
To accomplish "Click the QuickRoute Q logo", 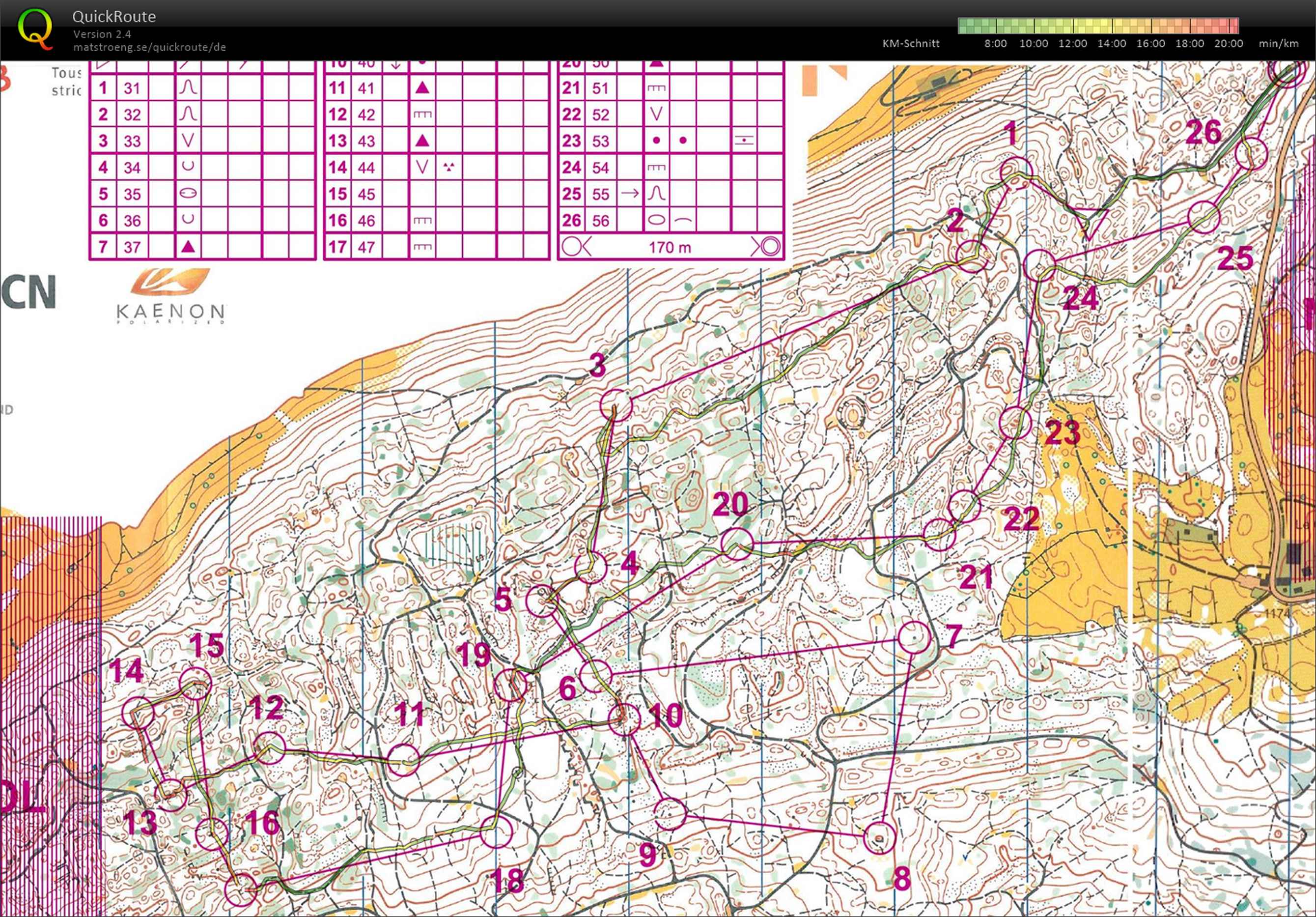I will (x=34, y=28).
